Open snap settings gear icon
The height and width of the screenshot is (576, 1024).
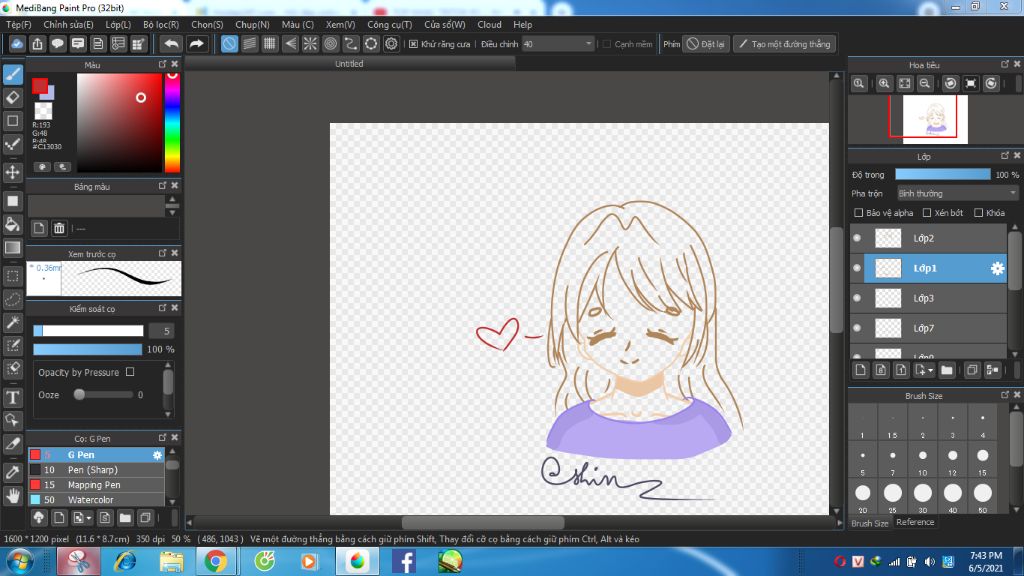(x=391, y=44)
